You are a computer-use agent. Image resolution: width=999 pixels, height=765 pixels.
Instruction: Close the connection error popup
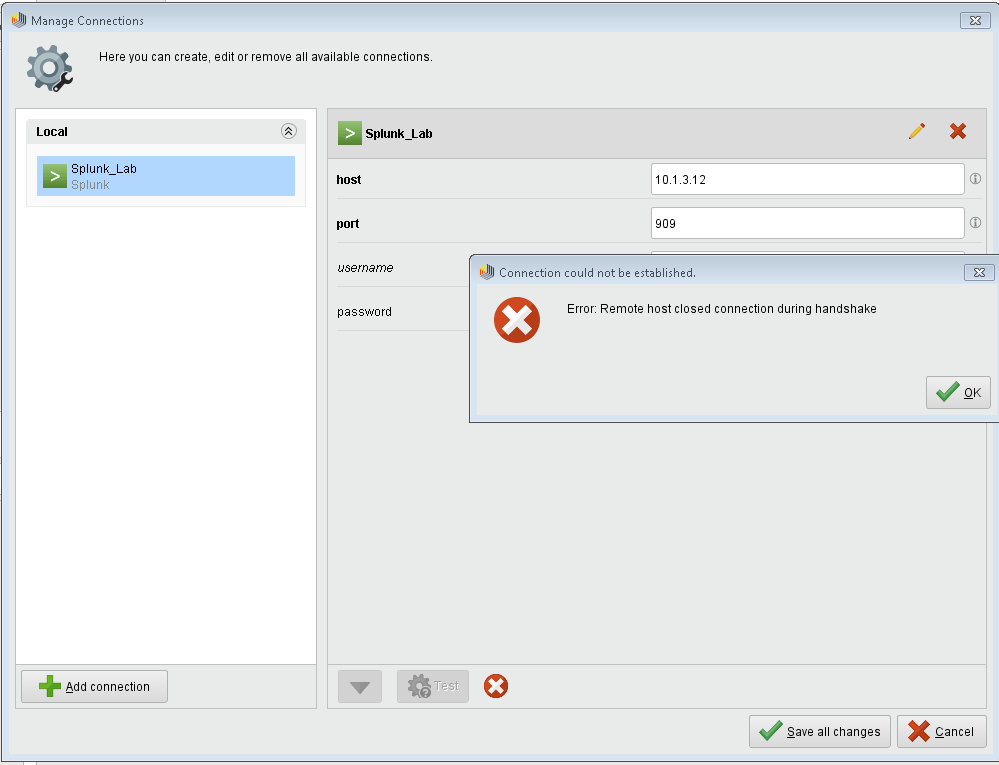coord(978,271)
